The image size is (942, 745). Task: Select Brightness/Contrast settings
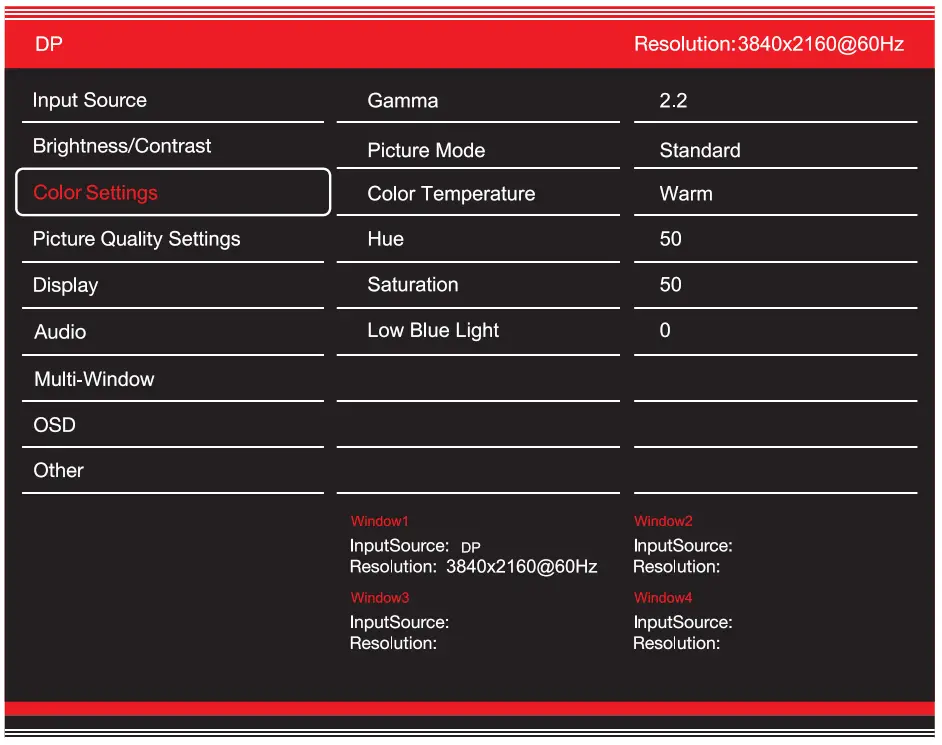click(x=120, y=146)
